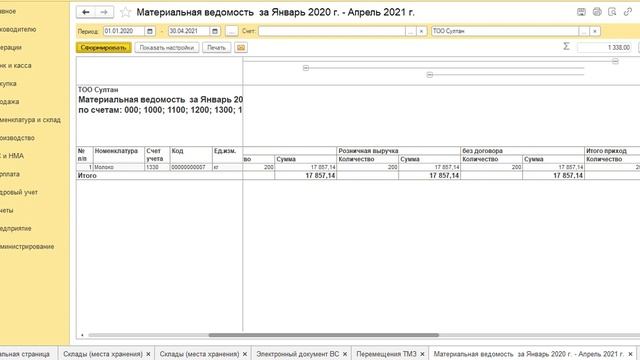Click the Розничная выручка header
Viewport: 640px width, 360px height.
pyautogui.click(x=398, y=151)
